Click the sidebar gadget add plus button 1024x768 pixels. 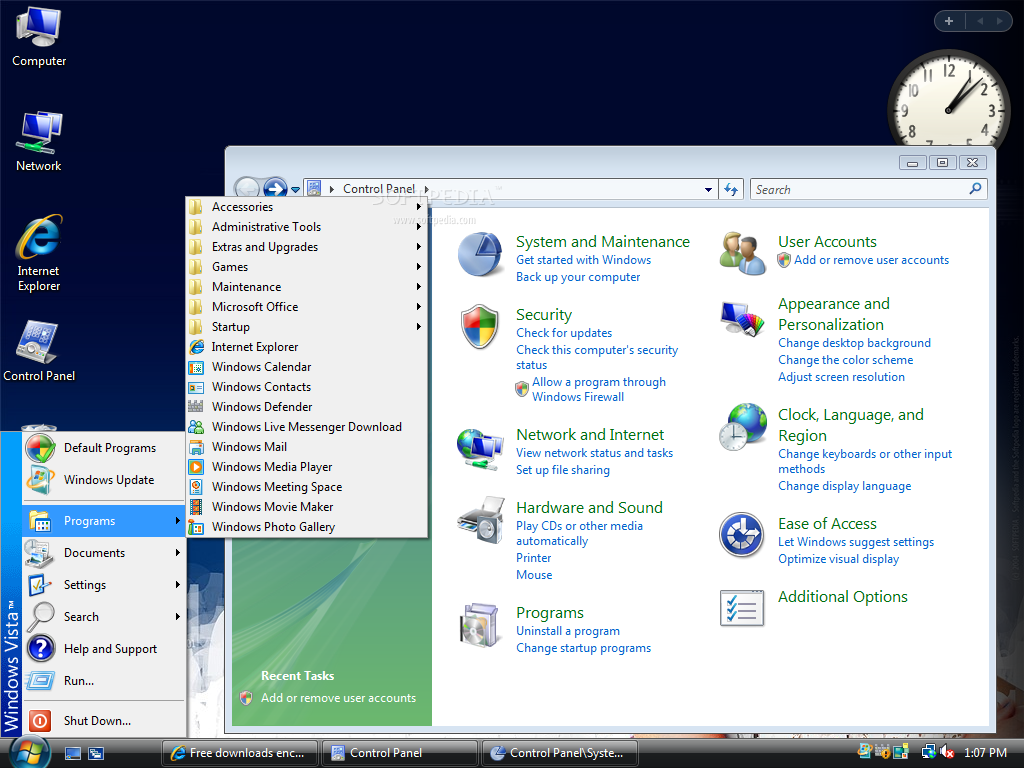tap(949, 21)
